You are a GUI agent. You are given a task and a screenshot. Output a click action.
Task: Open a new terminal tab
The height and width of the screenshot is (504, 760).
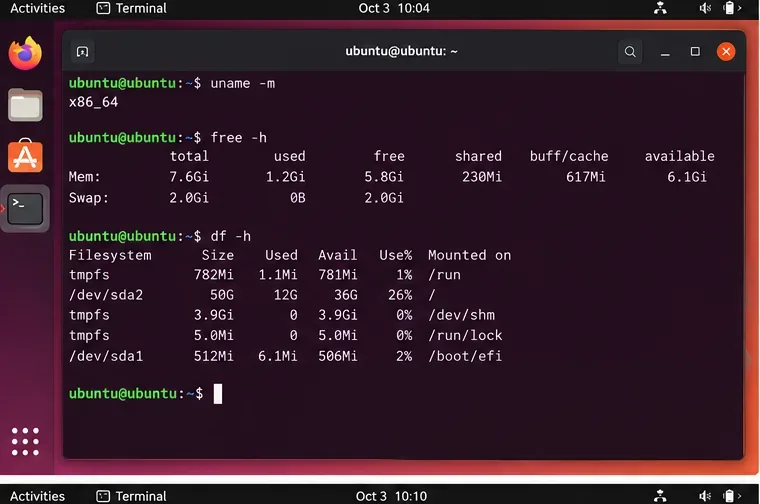click(x=82, y=51)
